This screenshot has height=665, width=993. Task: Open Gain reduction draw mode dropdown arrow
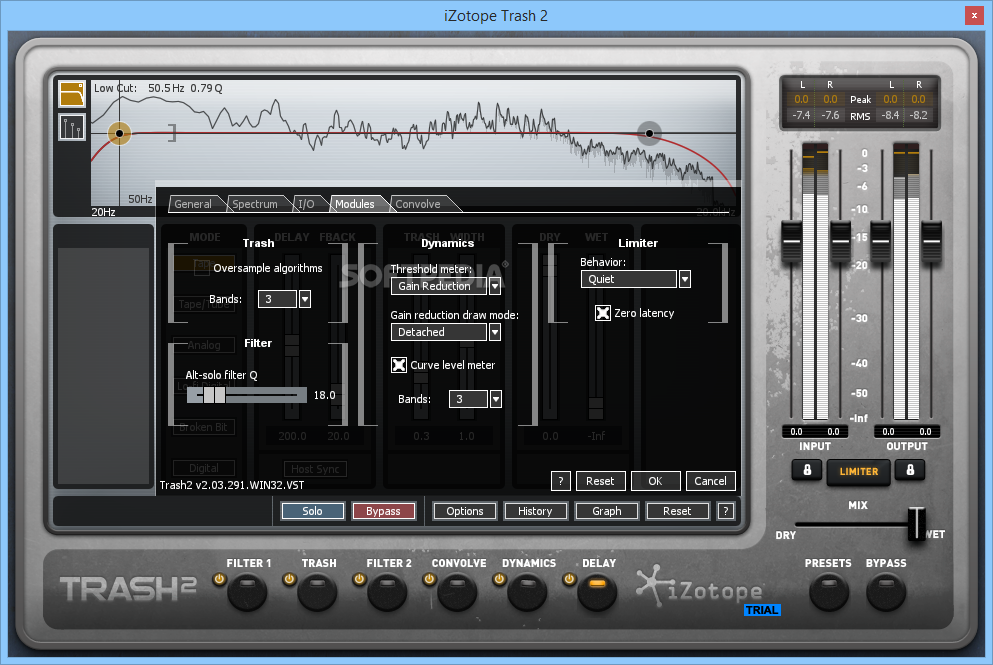click(495, 332)
